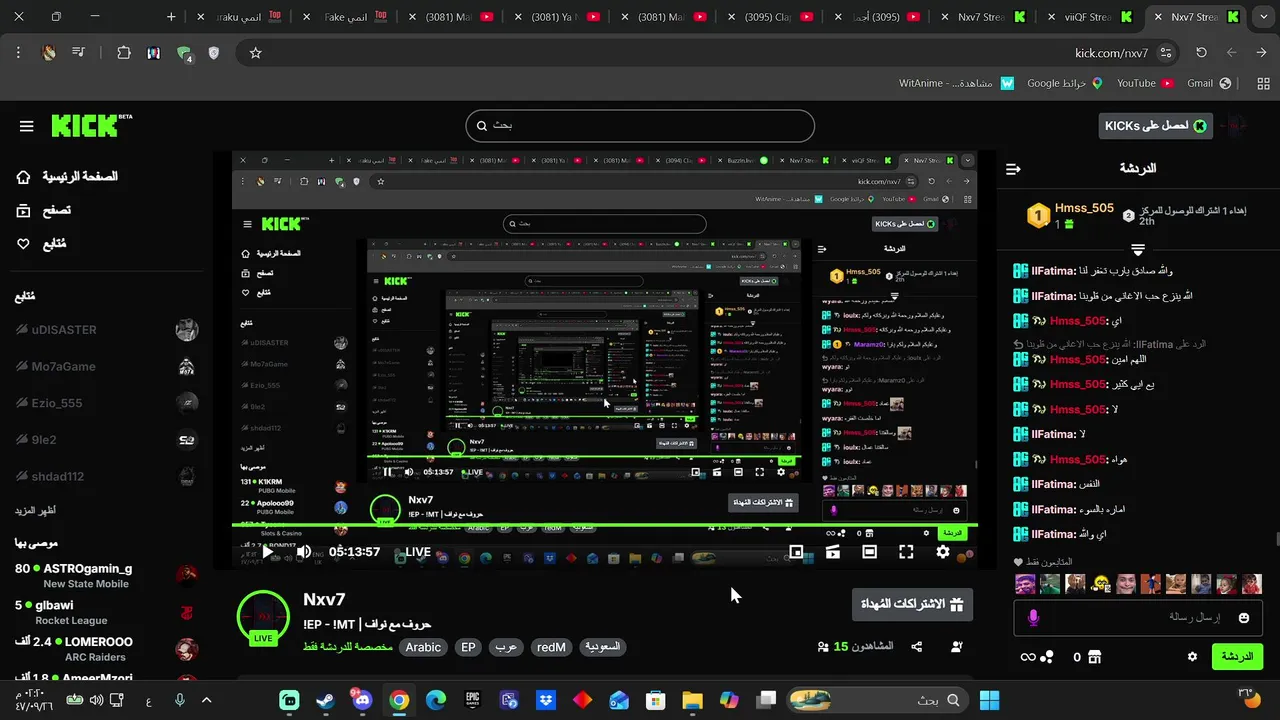Open the emoji picker in chat
1280x720 pixels.
[1244, 618]
